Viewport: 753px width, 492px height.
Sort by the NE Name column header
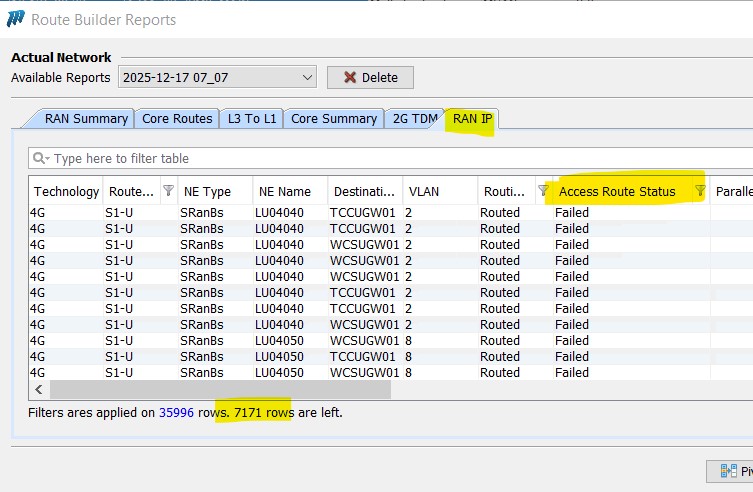(x=285, y=191)
